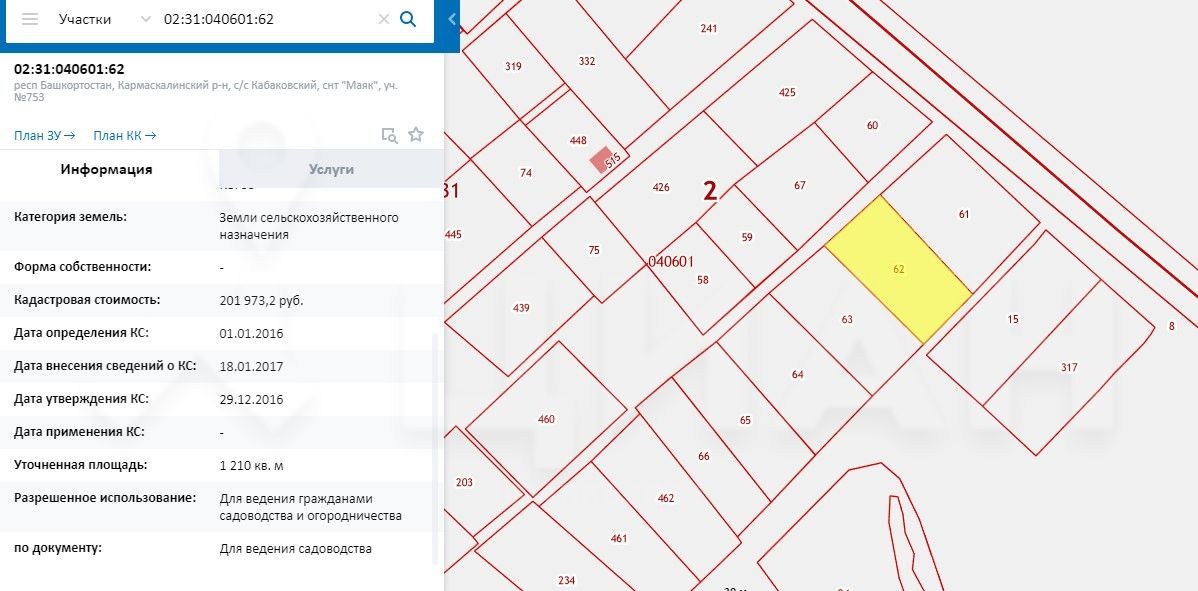The height and width of the screenshot is (591, 1198).
Task: Click the cadastral value 201 973,2 руб.
Action: click(261, 300)
